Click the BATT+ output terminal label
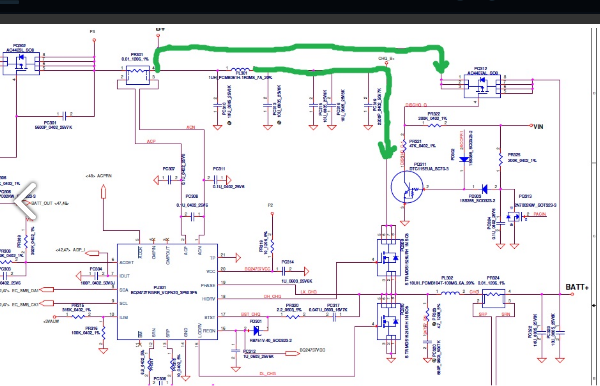Screen dimensions: 600x386 coord(576,287)
